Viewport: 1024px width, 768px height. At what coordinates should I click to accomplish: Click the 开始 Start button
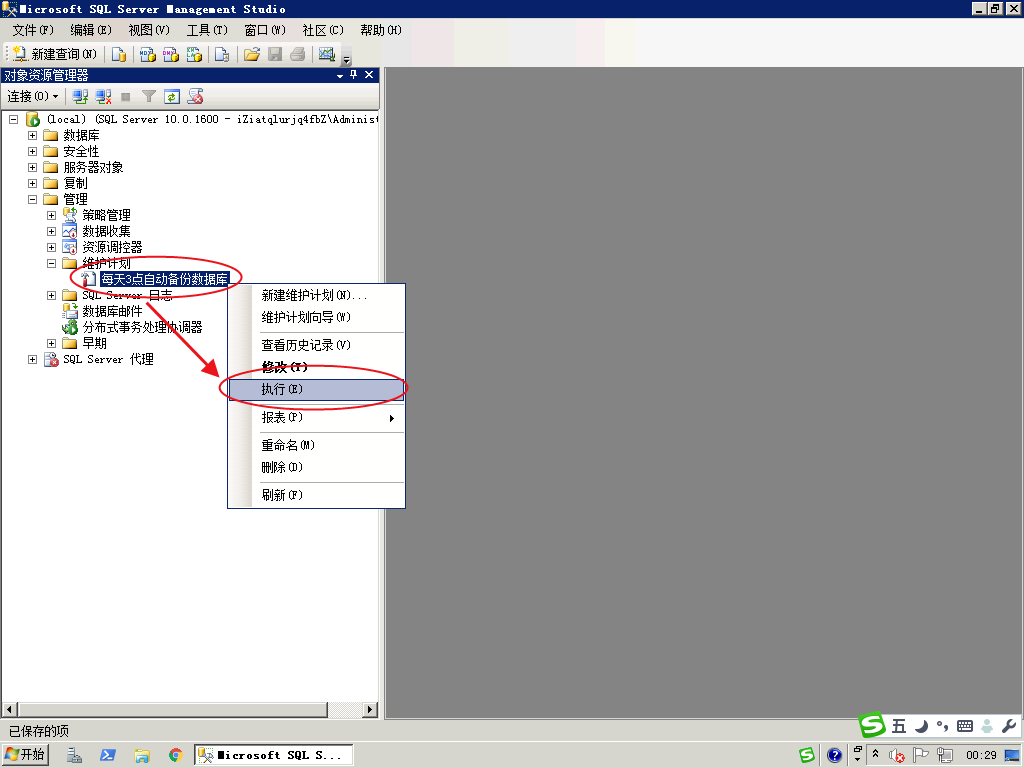pos(25,755)
